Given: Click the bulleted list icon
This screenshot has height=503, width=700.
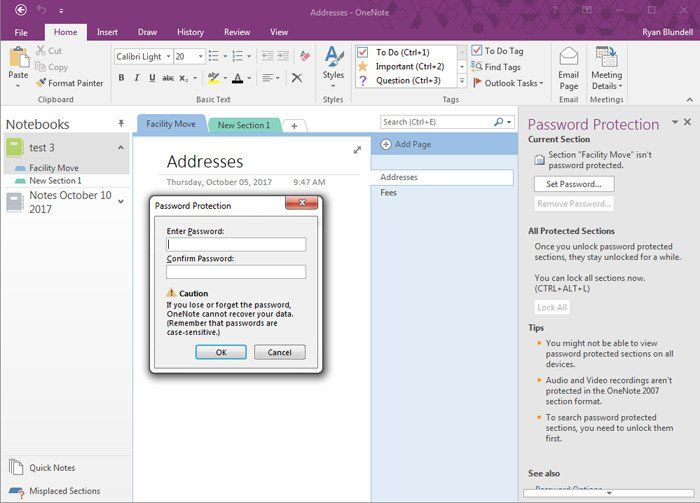Looking at the screenshot, I should tap(214, 56).
